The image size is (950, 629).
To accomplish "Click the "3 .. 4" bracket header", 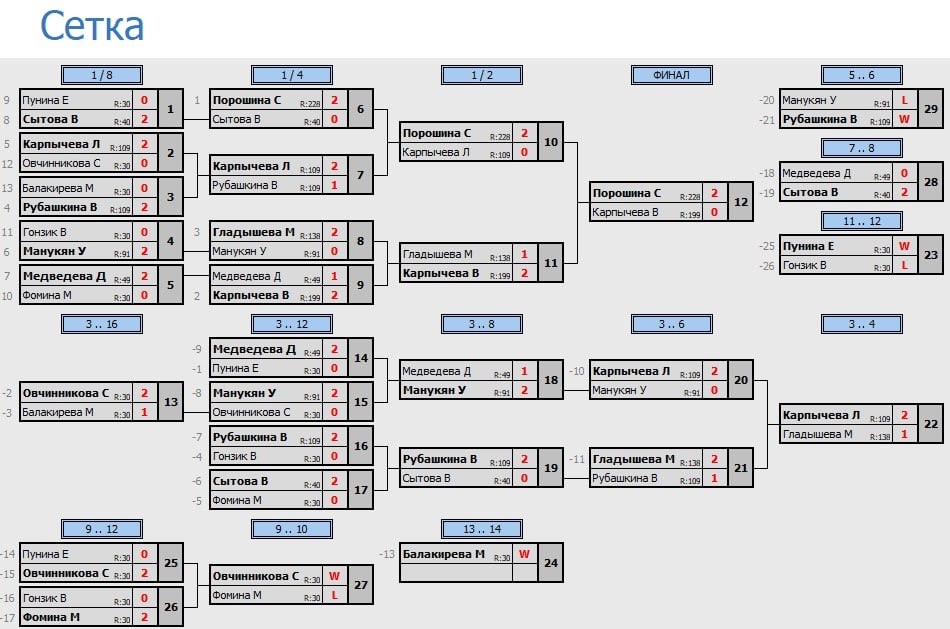I will [861, 323].
